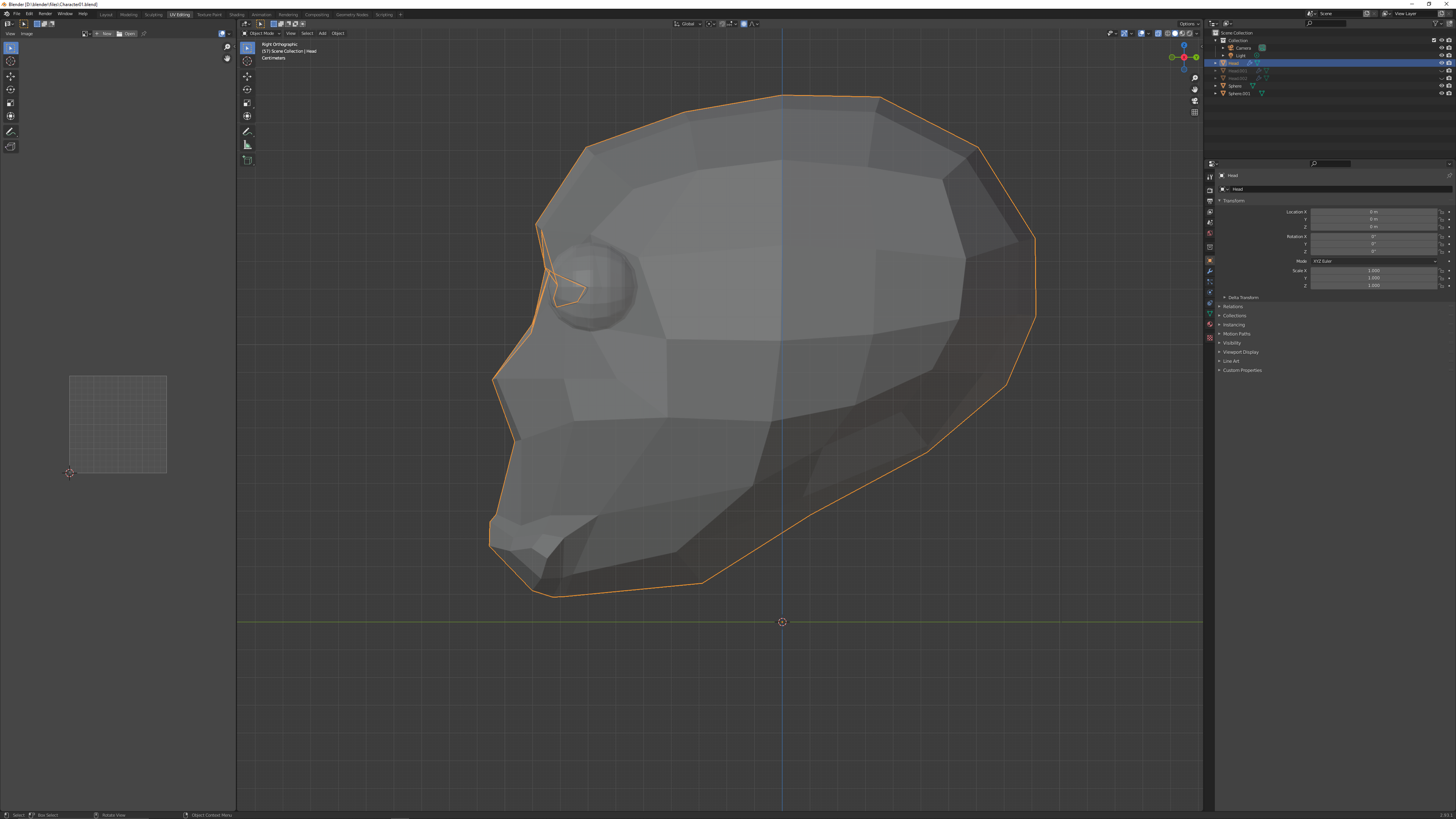Hide the Camera object in the viewport
Image resolution: width=1456 pixels, height=819 pixels.
[x=1441, y=48]
